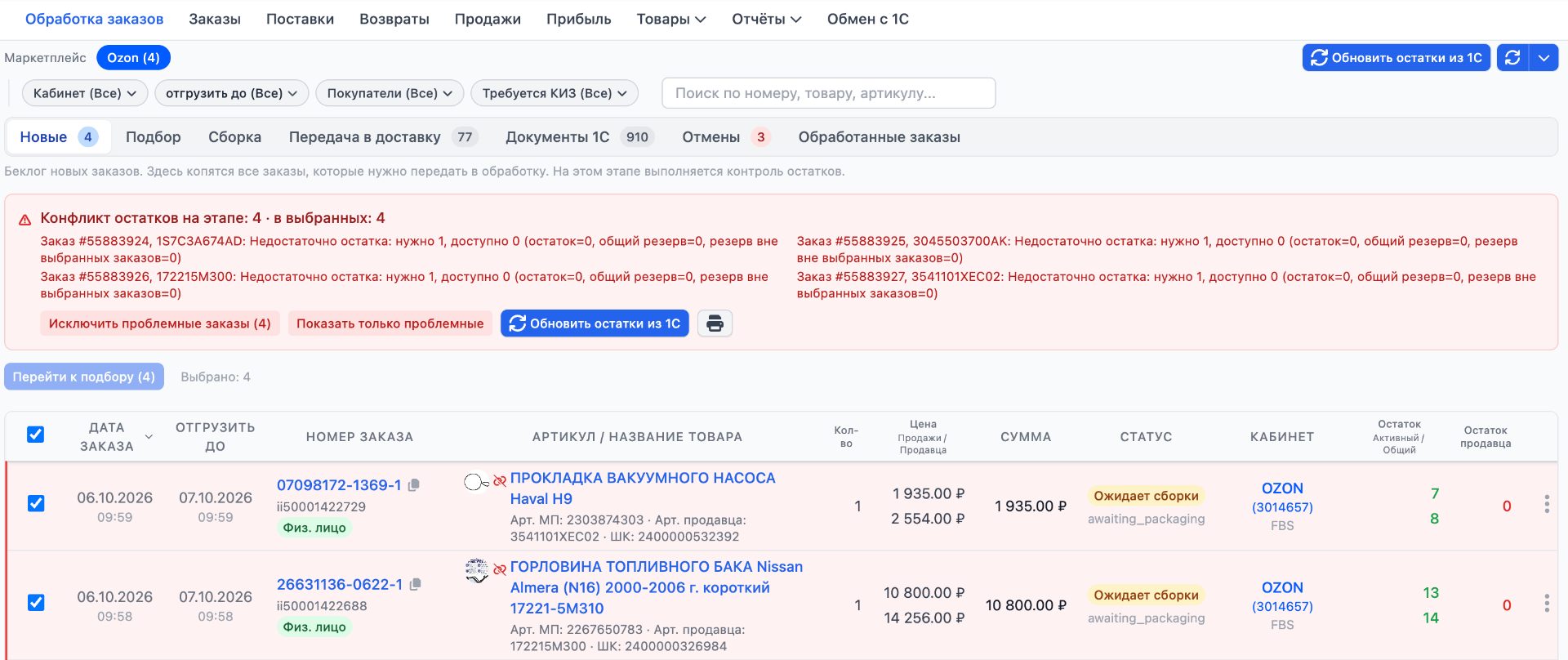The width and height of the screenshot is (1568, 660).
Task: Go to the Поставки section
Action: coord(300,19)
